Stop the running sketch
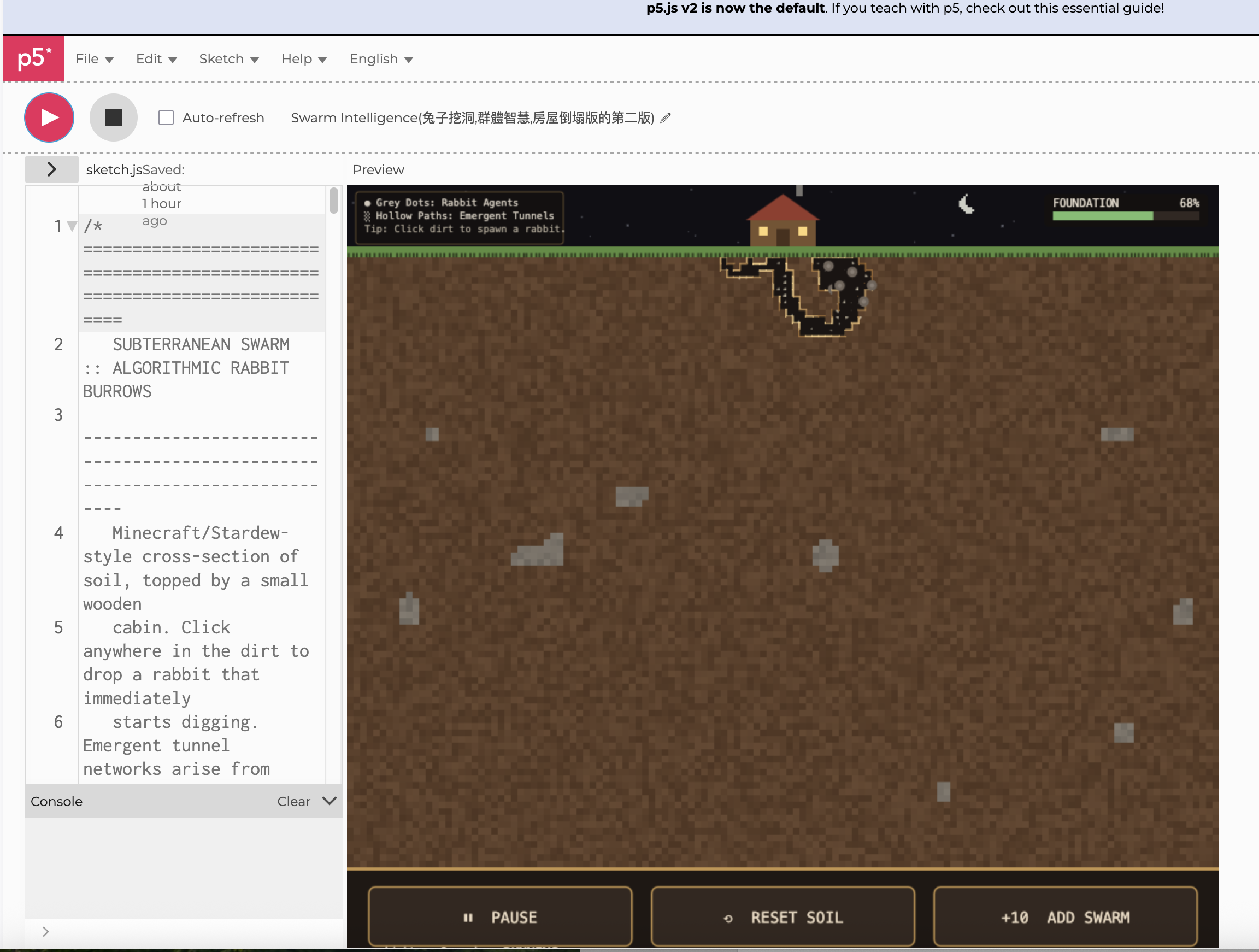Viewport: 1259px width, 952px height. (x=114, y=117)
